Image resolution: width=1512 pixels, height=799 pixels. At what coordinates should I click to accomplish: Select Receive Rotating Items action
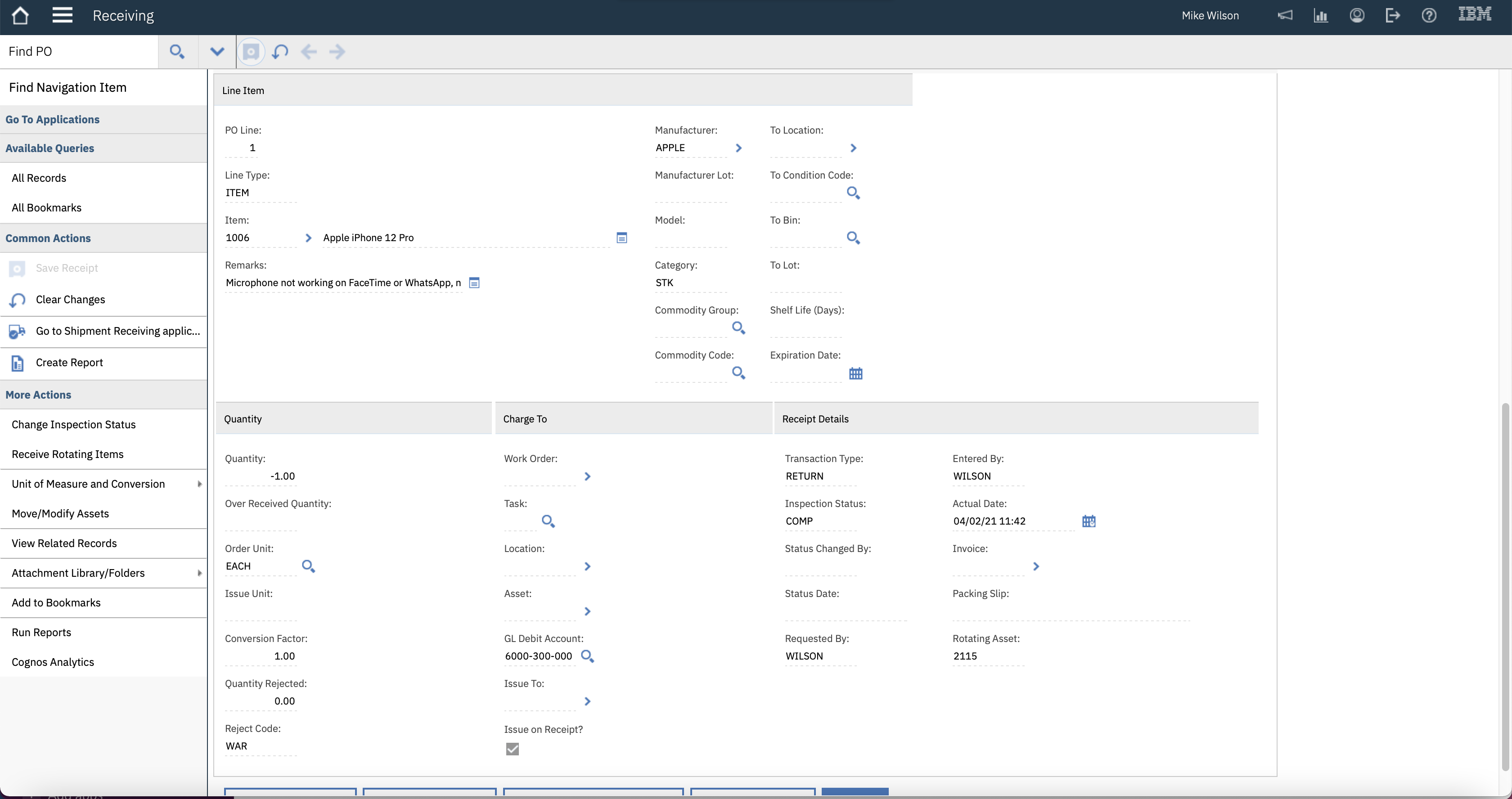(x=67, y=454)
